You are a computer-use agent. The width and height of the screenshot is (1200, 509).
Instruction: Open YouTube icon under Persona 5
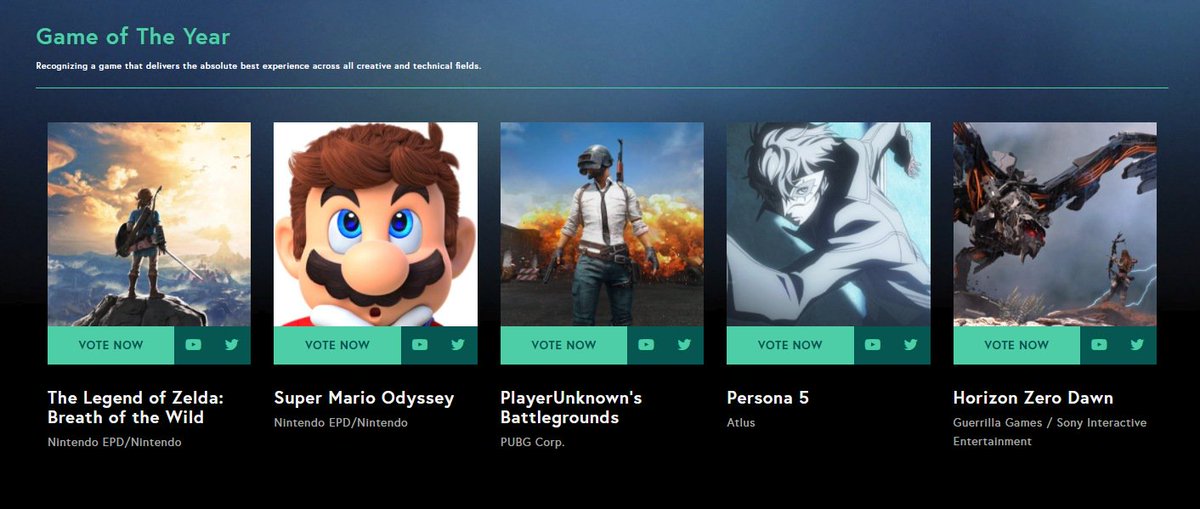point(873,345)
